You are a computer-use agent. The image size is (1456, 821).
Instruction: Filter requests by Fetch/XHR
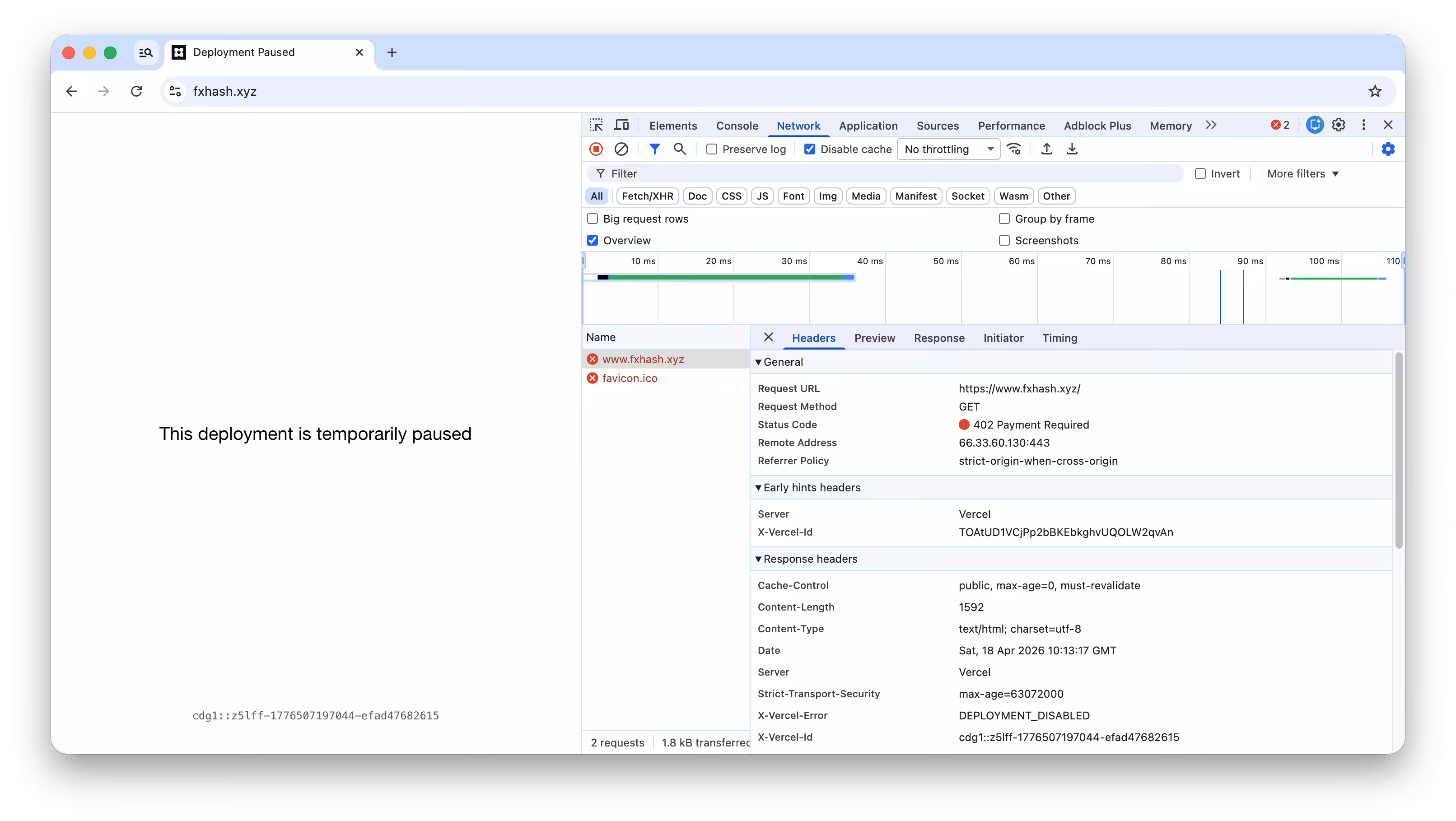647,196
